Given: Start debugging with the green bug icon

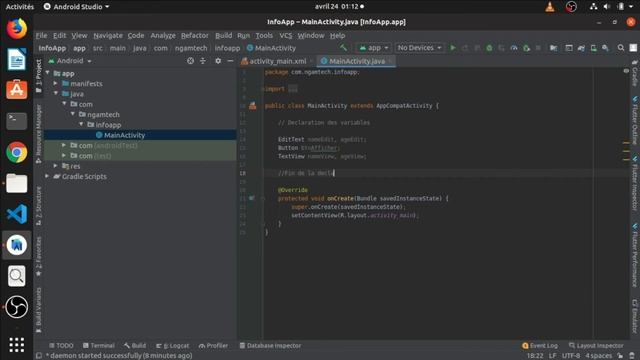Looking at the screenshot, I should (x=489, y=48).
